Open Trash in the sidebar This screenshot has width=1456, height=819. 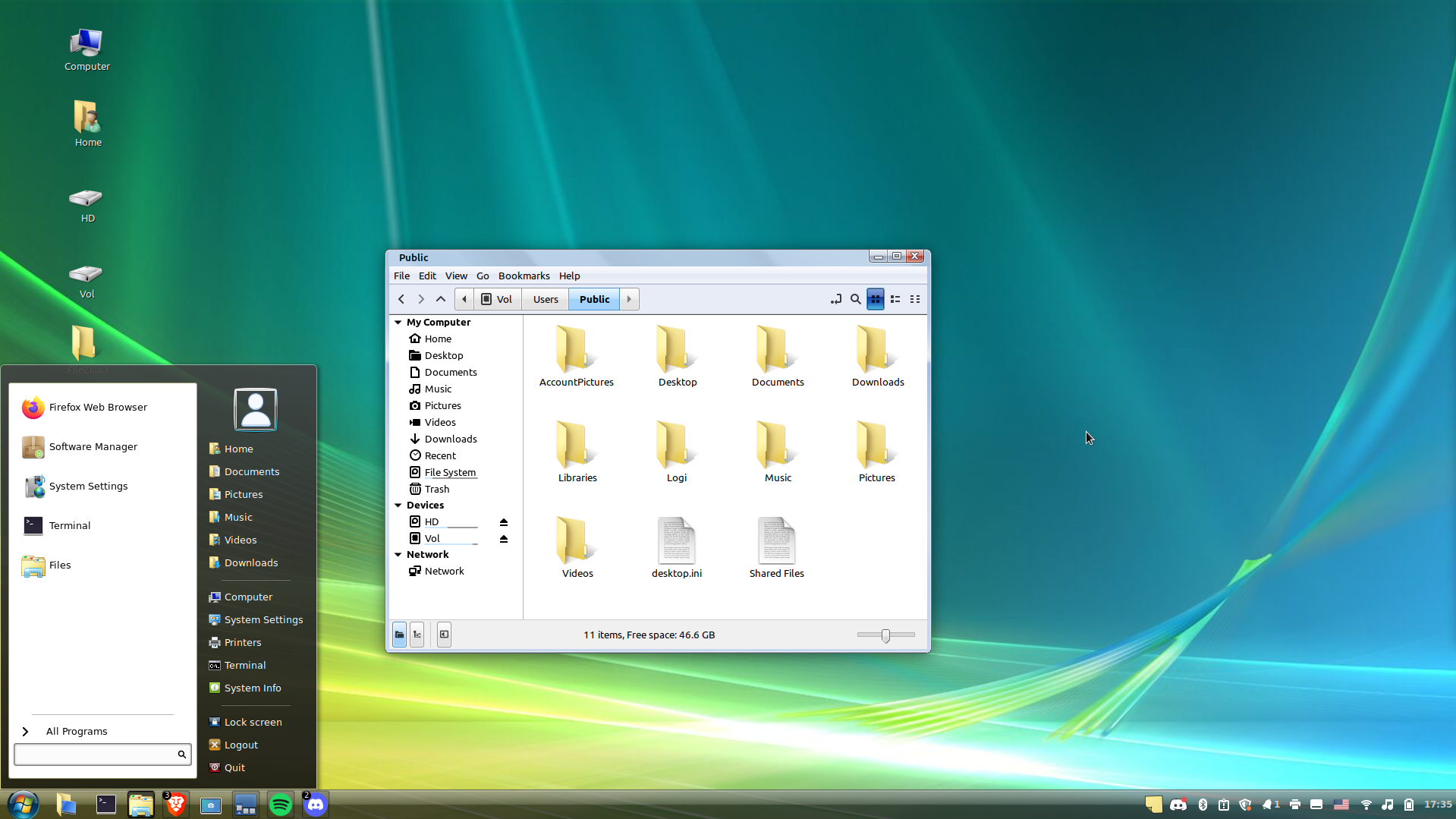click(x=436, y=490)
